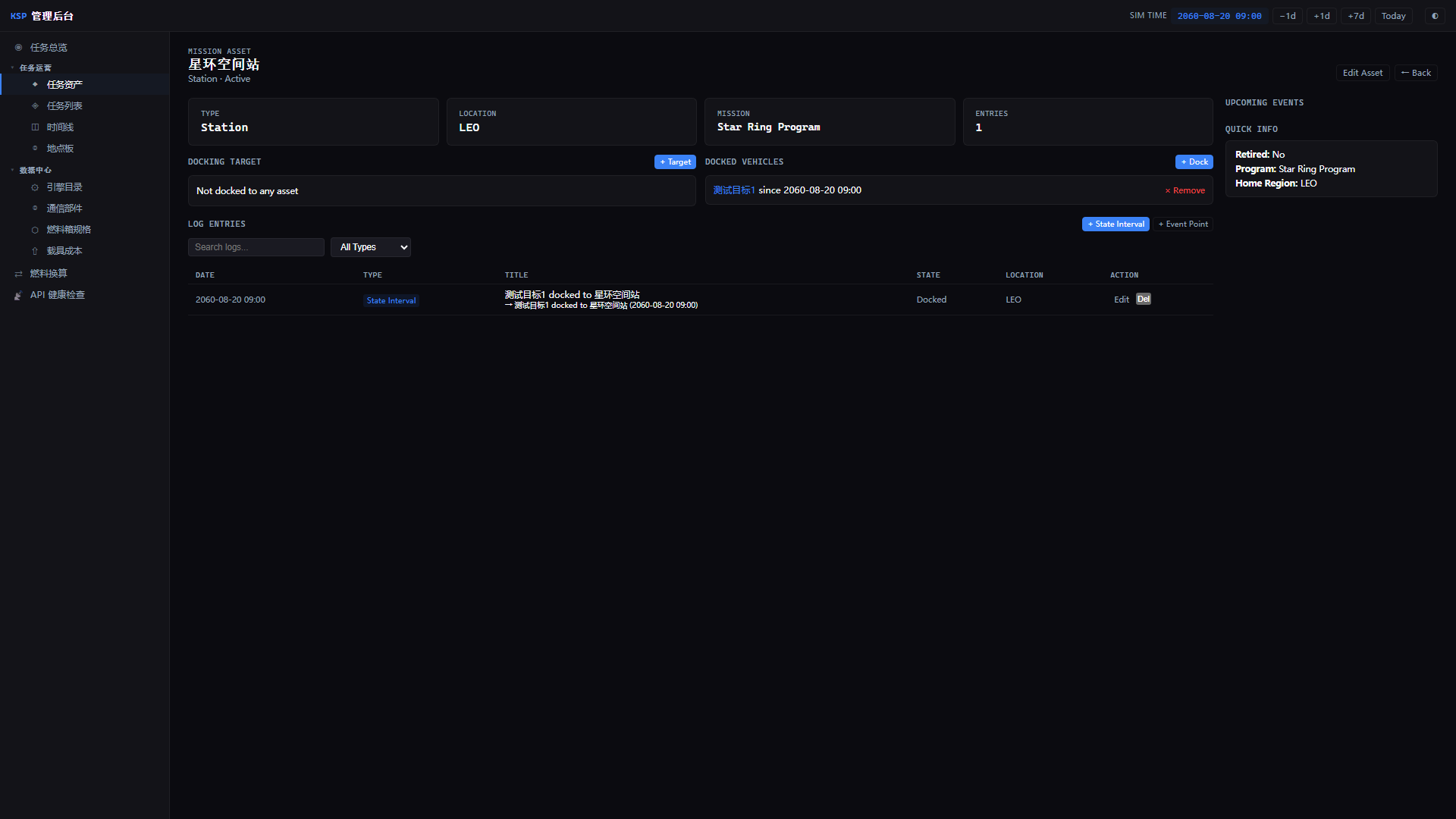Click the ENTRIES count card
The height and width of the screenshot is (819, 1456).
[x=1087, y=121]
